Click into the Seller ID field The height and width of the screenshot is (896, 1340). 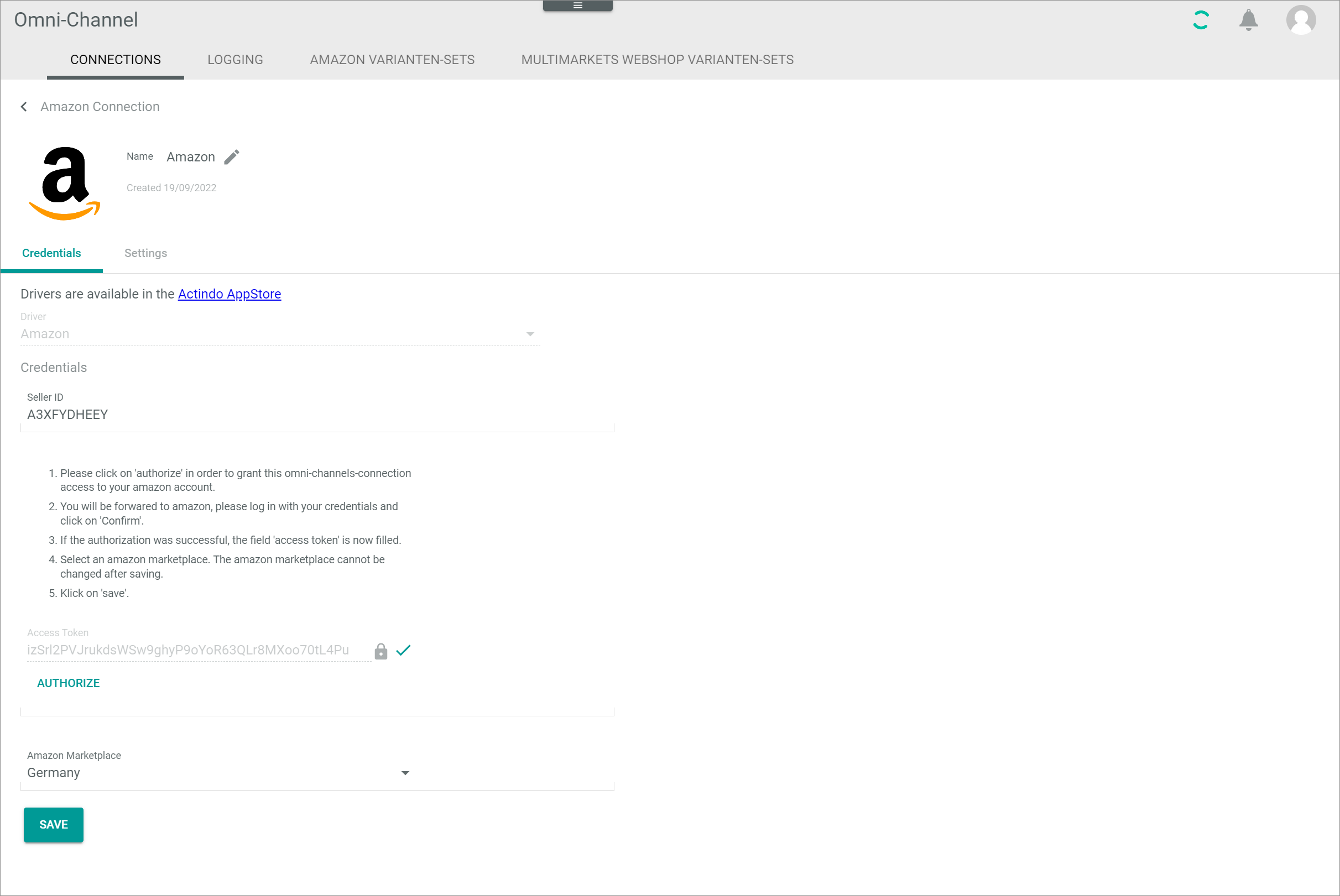pos(317,415)
